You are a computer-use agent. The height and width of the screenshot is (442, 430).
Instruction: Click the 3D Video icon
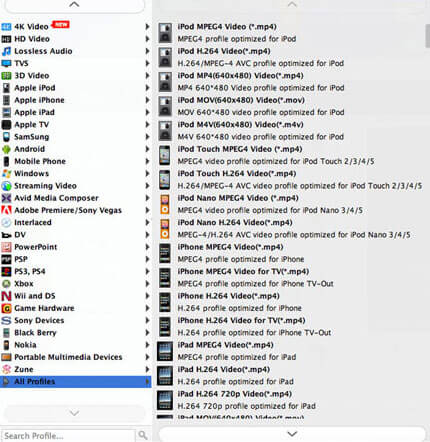[6, 76]
